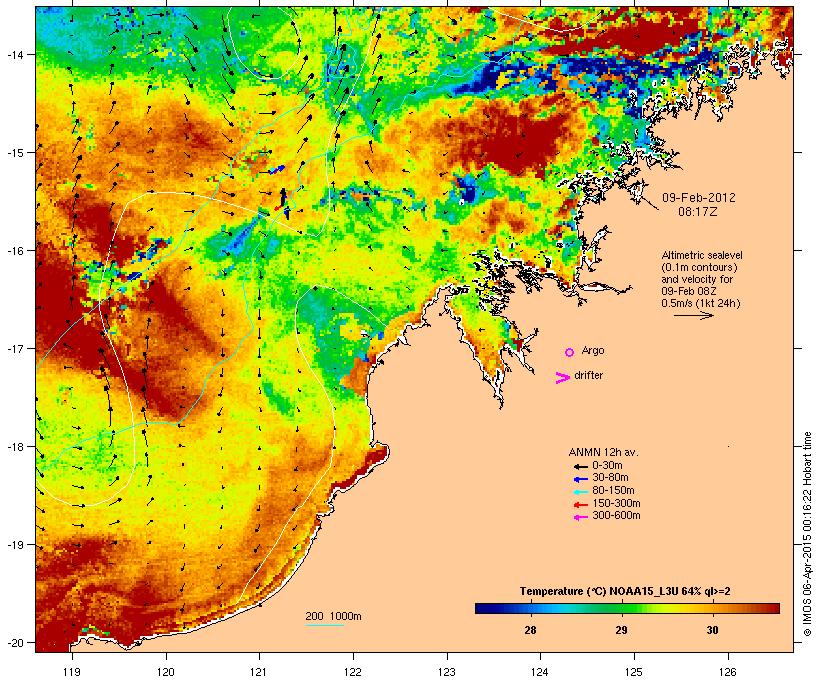Click the '(0.1m contours)' text line
Screen dimensions: 820x680
[699, 267]
